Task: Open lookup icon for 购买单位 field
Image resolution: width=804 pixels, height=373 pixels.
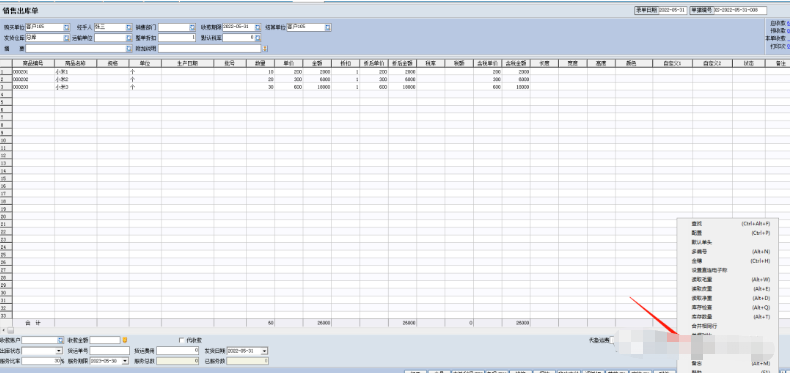Action: coord(67,27)
